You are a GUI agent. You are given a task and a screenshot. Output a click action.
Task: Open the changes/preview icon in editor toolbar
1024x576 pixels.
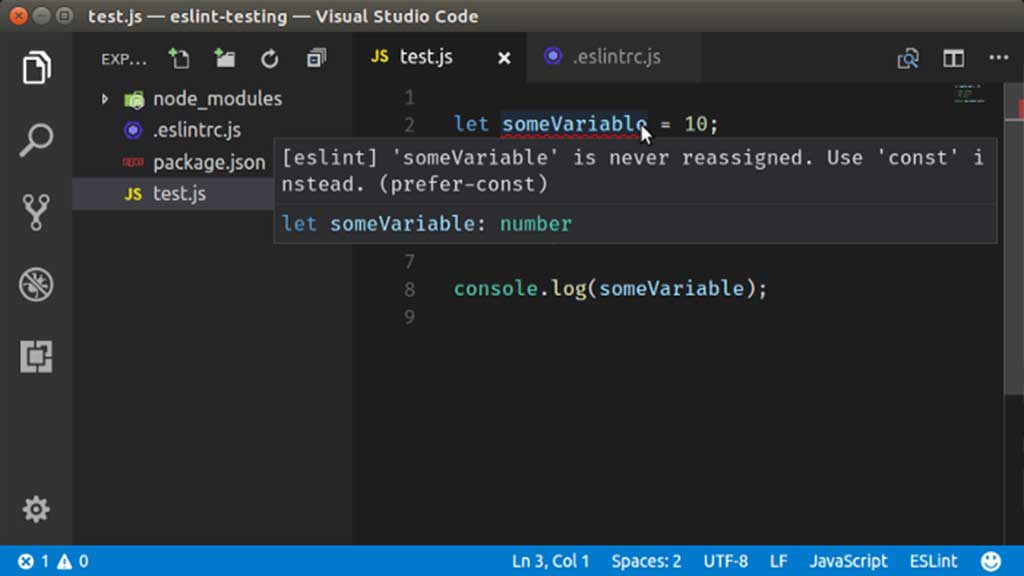pyautogui.click(x=908, y=59)
